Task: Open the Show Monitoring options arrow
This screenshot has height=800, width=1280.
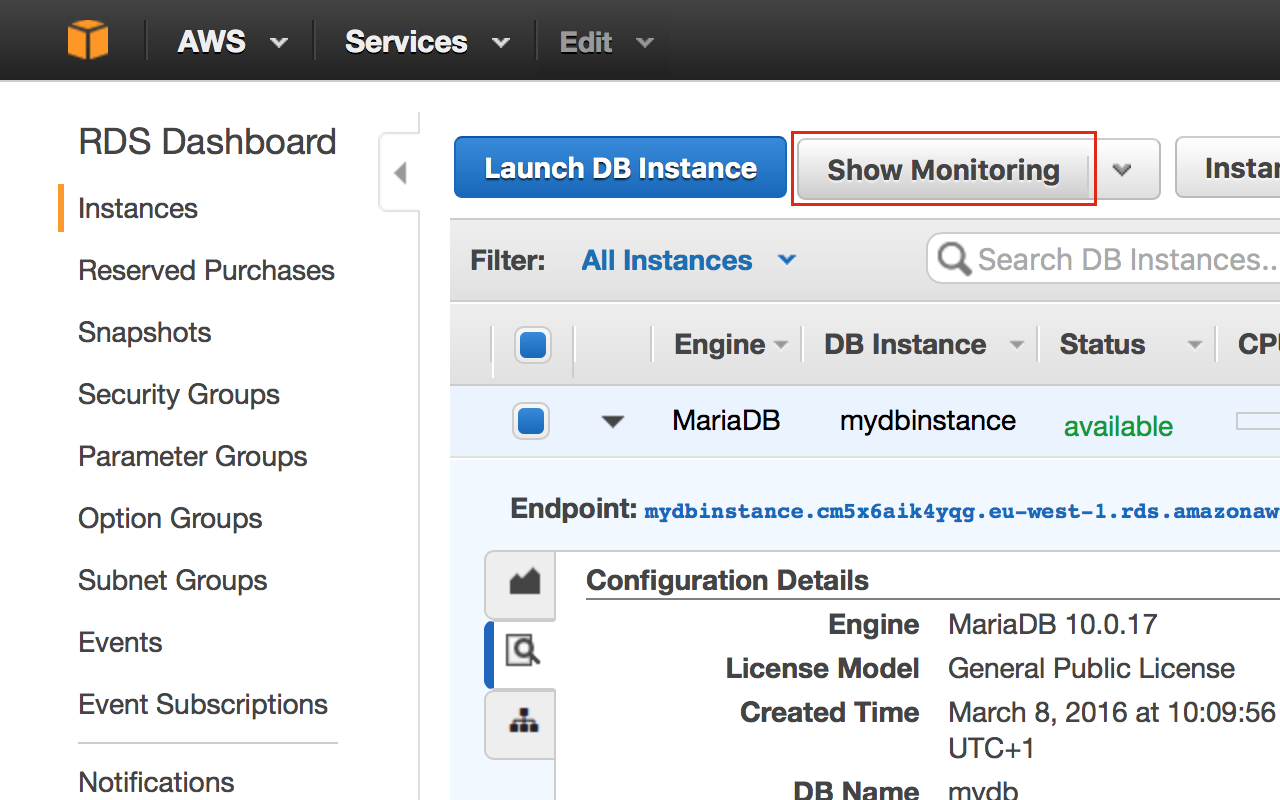Action: [1122, 169]
